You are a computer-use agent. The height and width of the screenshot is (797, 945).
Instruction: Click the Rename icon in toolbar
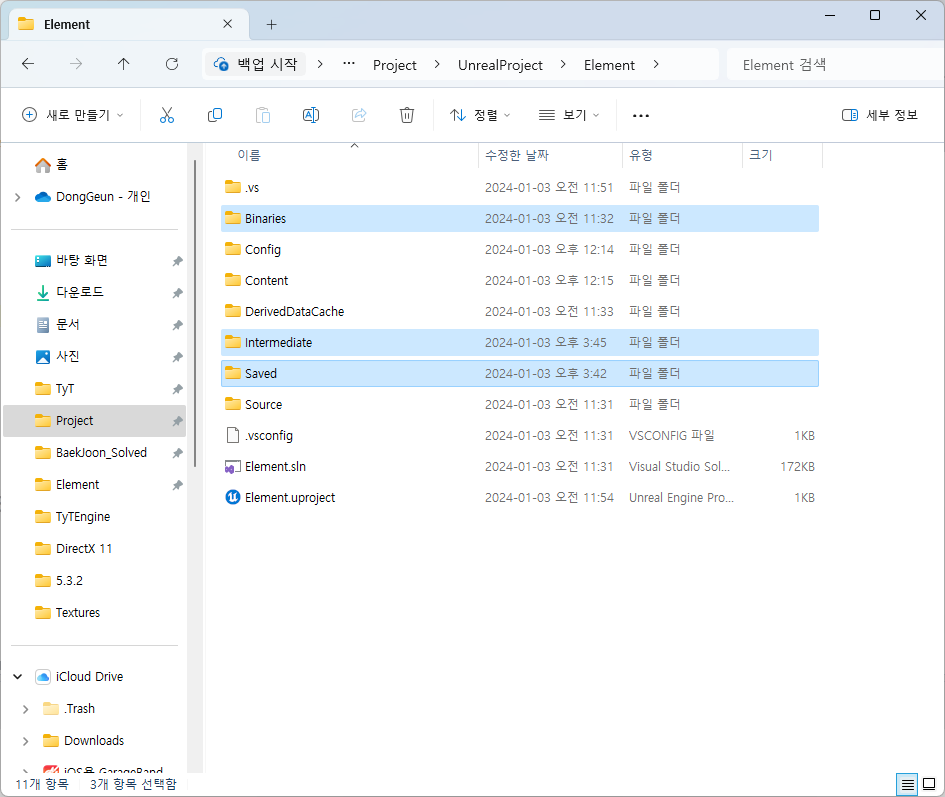[x=311, y=115]
